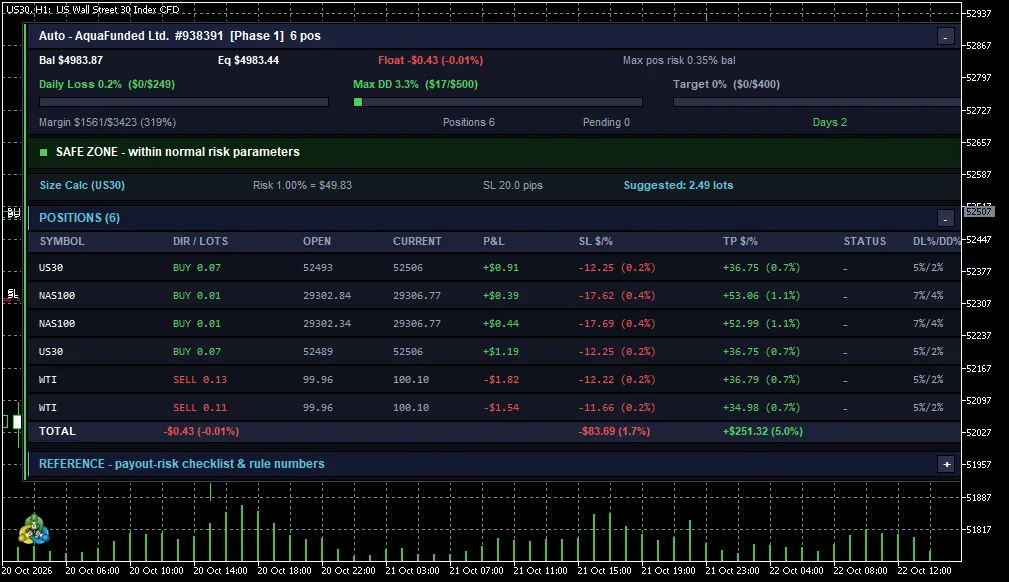Click the BU level marker on chart edge

point(14,212)
